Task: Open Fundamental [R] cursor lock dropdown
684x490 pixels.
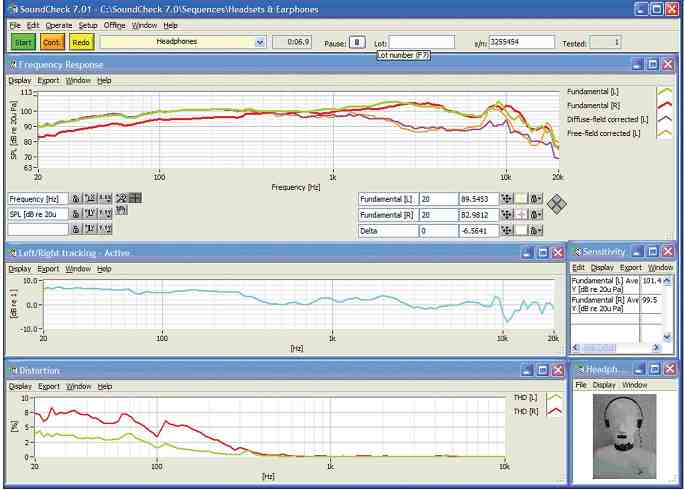Action: coord(536,215)
